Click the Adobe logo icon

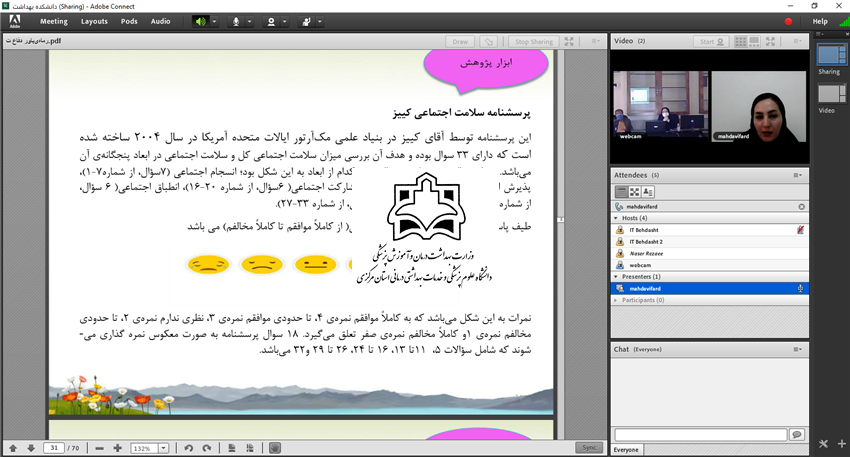click(15, 21)
